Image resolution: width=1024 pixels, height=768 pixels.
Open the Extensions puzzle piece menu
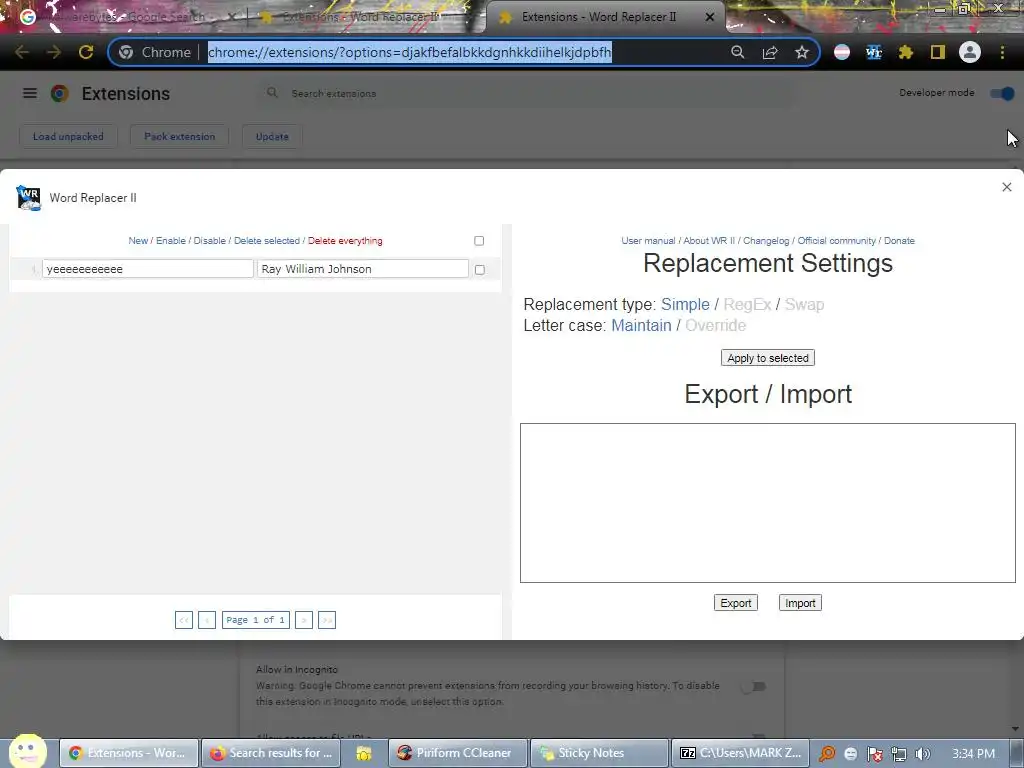[906, 52]
